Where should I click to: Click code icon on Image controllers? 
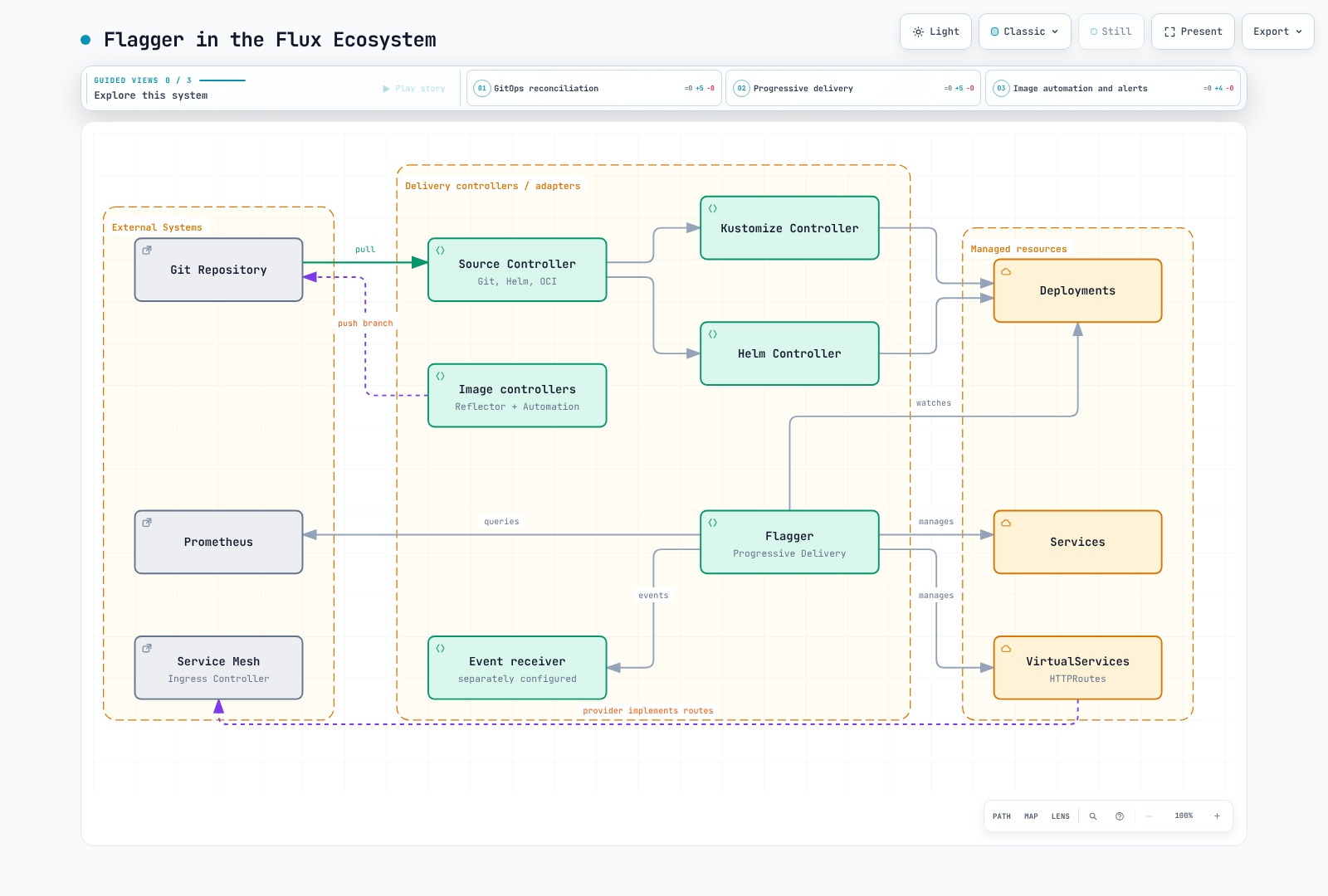pyautogui.click(x=441, y=376)
